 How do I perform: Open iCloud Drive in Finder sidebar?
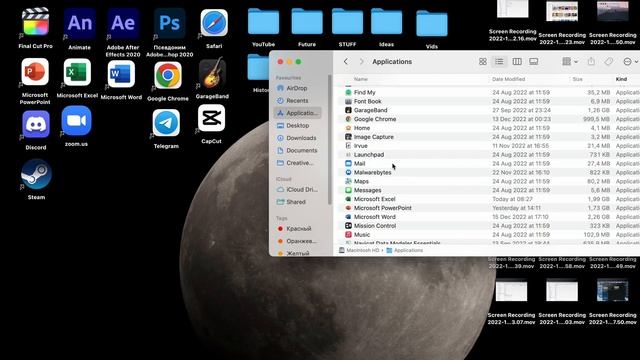tap(297, 189)
